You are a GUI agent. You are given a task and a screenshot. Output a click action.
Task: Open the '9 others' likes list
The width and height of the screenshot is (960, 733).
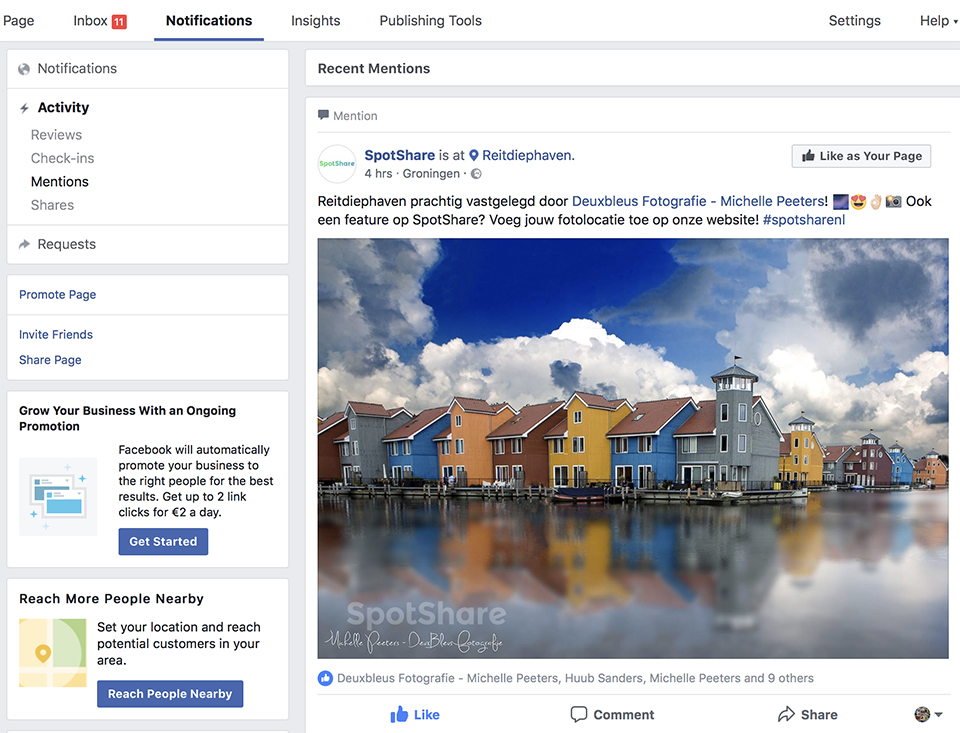(790, 678)
